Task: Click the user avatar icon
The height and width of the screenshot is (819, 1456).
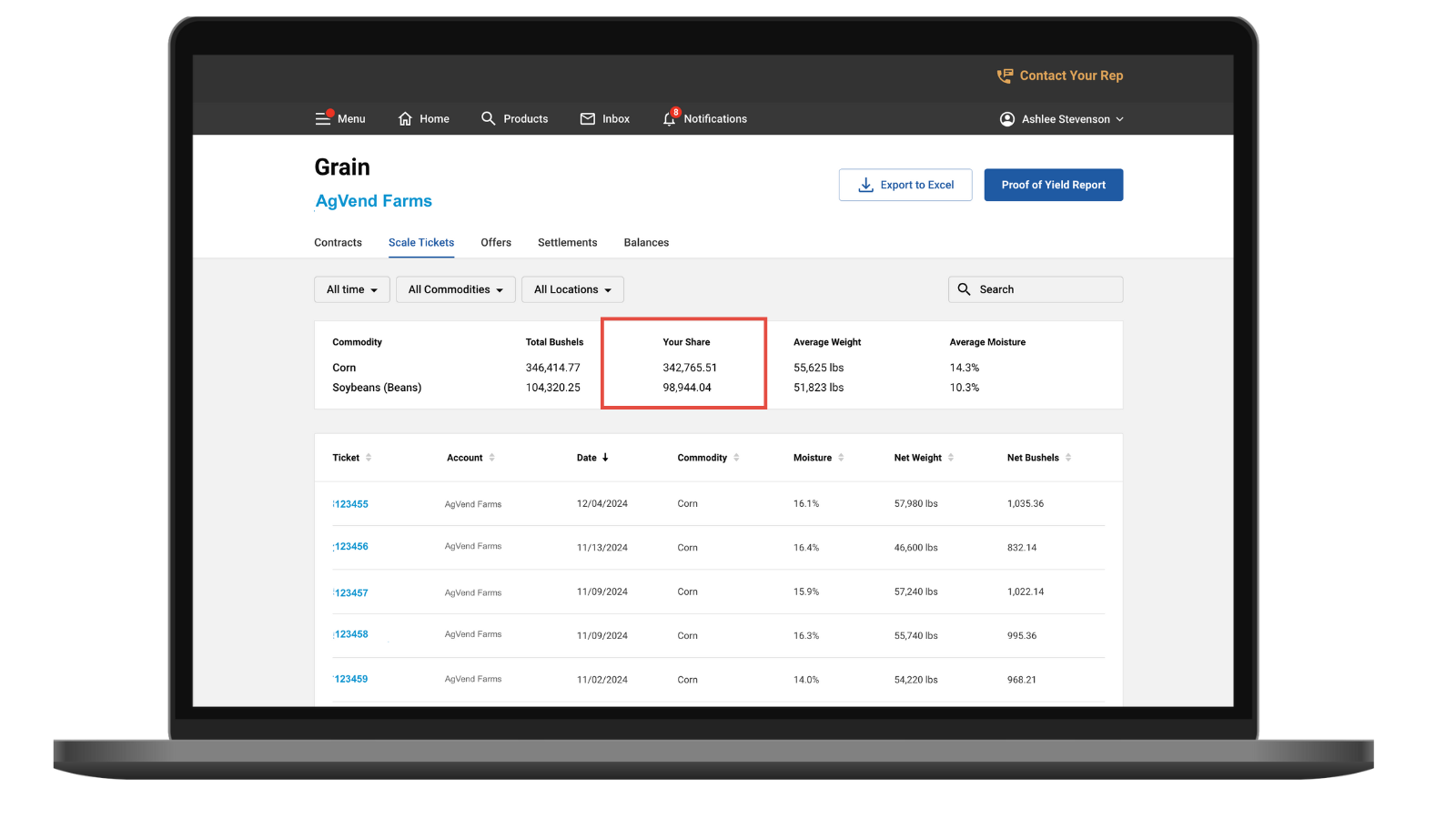Action: click(x=1007, y=119)
